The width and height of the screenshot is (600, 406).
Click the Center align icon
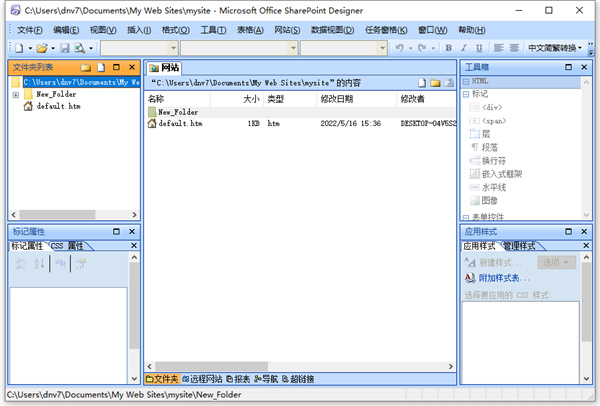tap(514, 48)
